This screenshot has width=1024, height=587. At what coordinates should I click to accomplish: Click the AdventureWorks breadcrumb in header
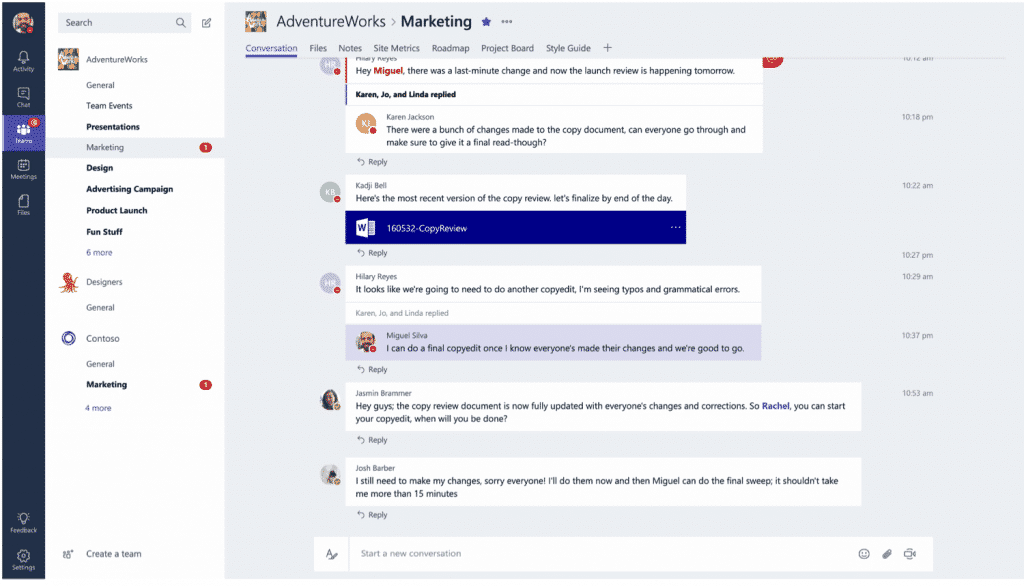330,22
